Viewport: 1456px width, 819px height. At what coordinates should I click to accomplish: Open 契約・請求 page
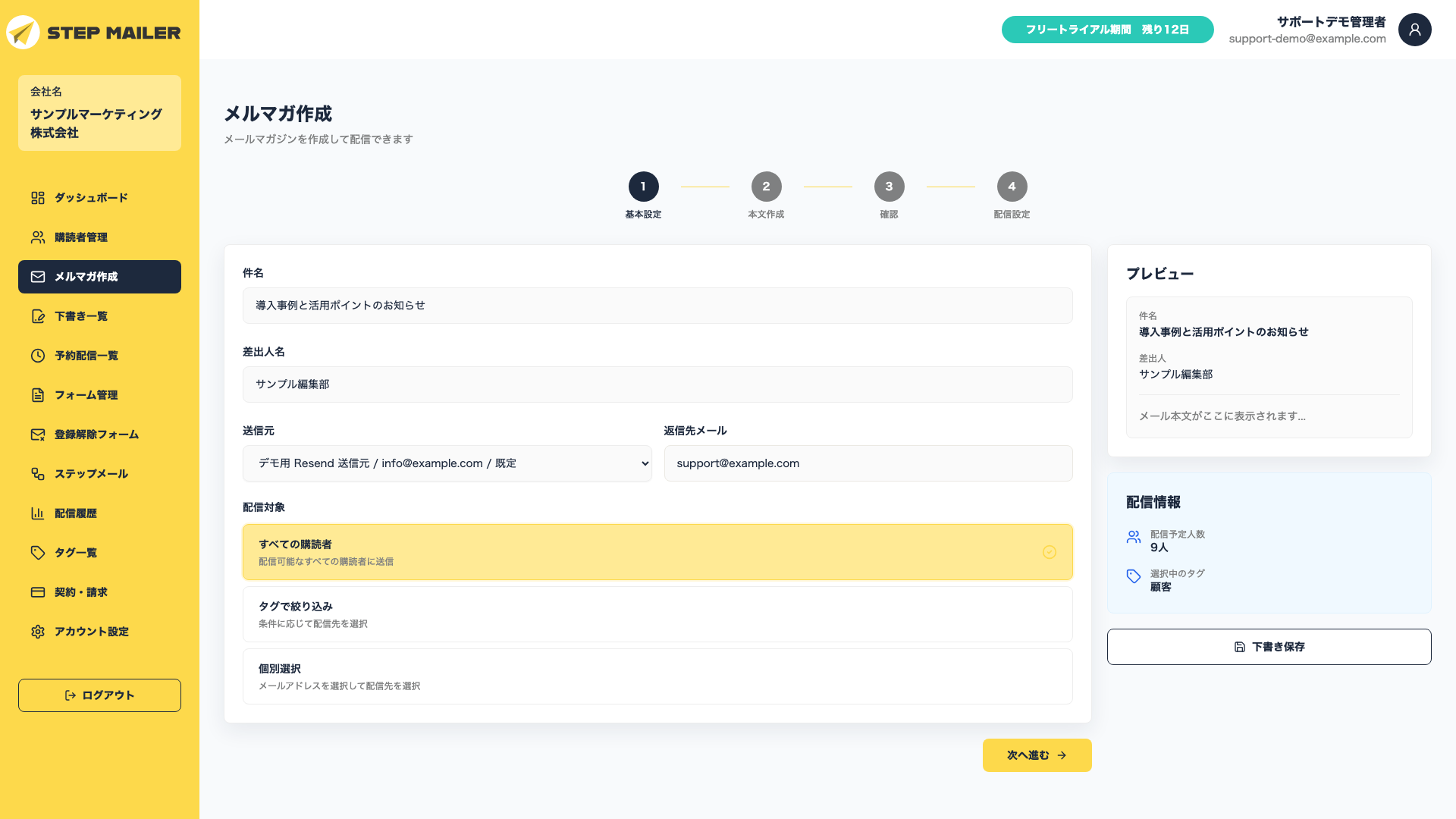pos(99,592)
